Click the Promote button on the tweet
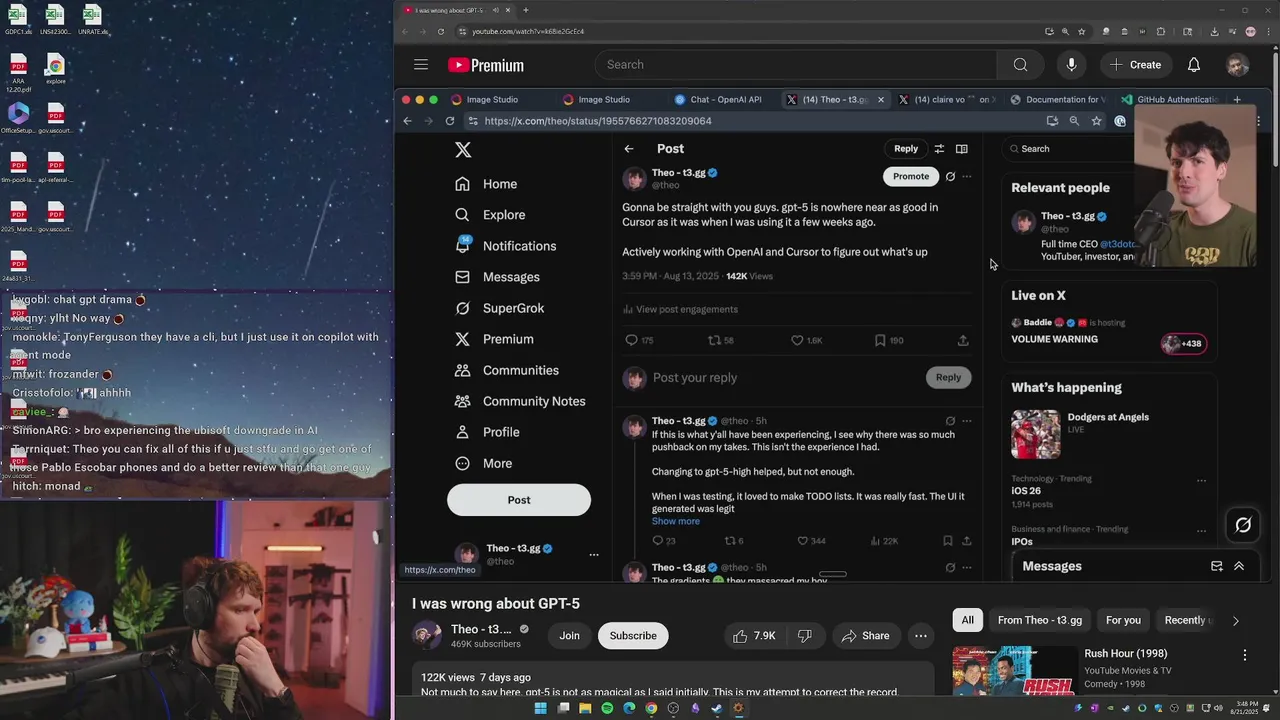The image size is (1280, 720). point(911,176)
